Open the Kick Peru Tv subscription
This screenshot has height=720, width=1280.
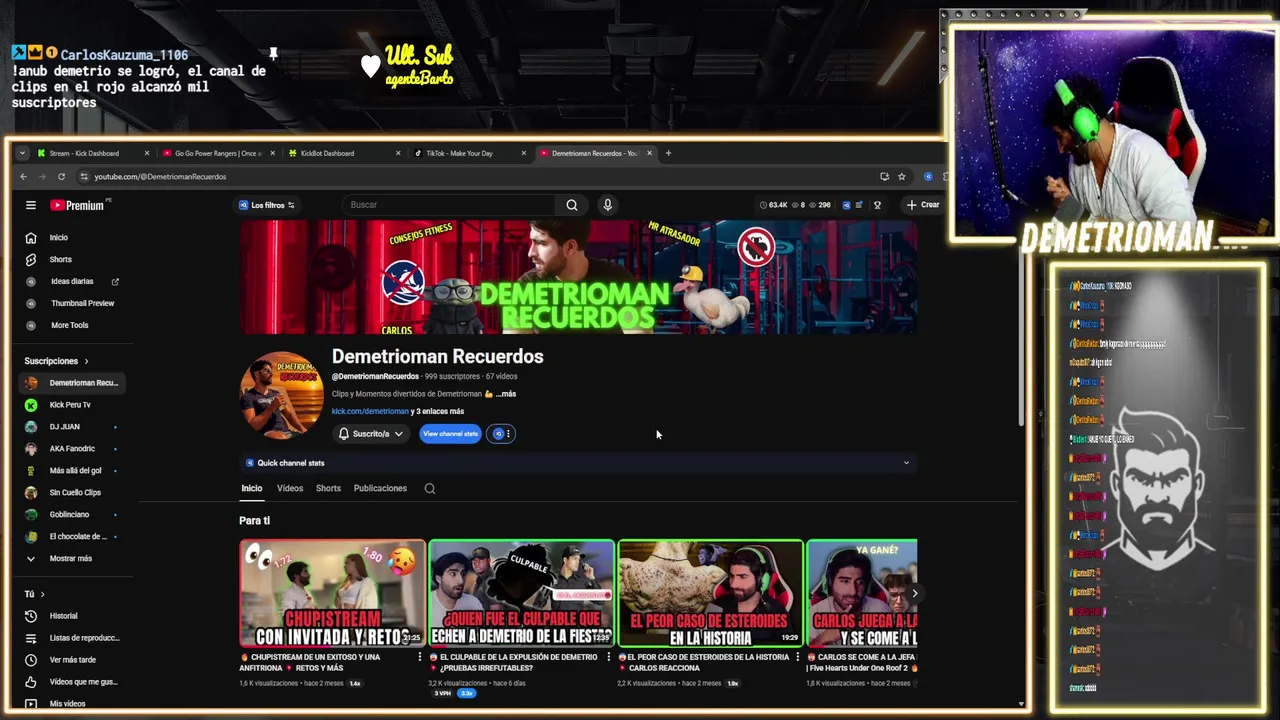tap(70, 405)
